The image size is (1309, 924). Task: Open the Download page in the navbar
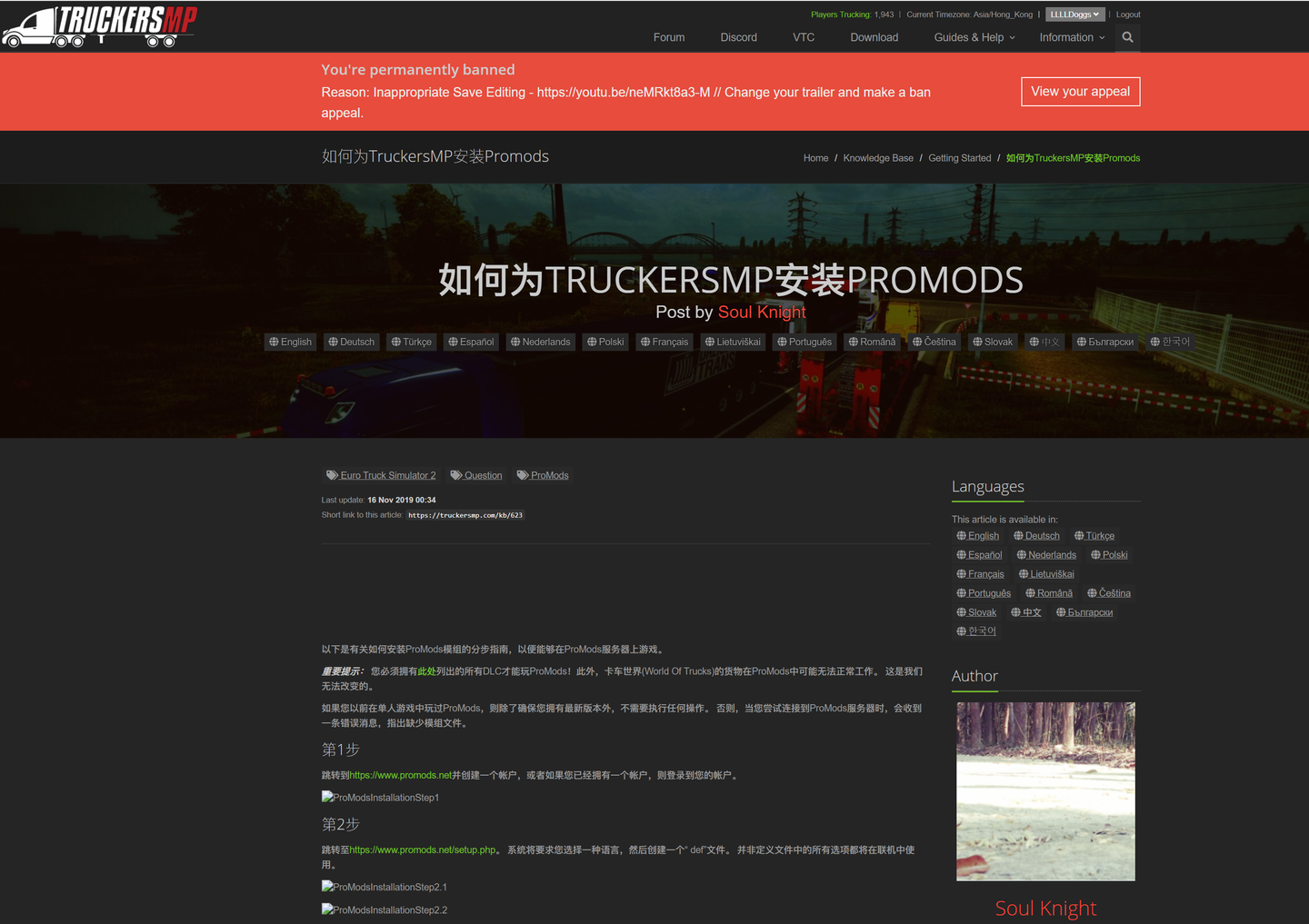coord(874,37)
